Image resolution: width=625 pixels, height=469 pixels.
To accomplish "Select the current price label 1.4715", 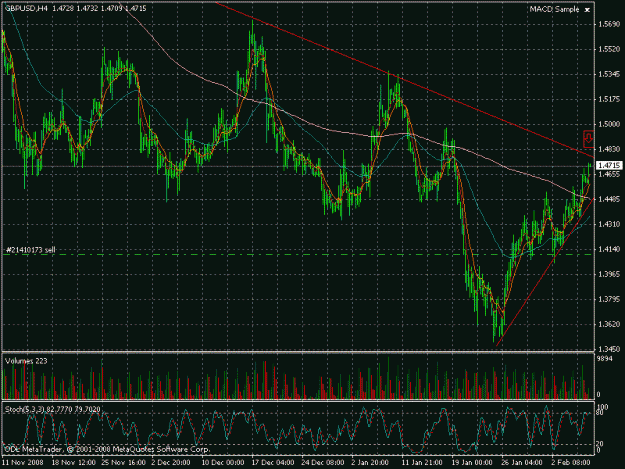I will coord(608,165).
